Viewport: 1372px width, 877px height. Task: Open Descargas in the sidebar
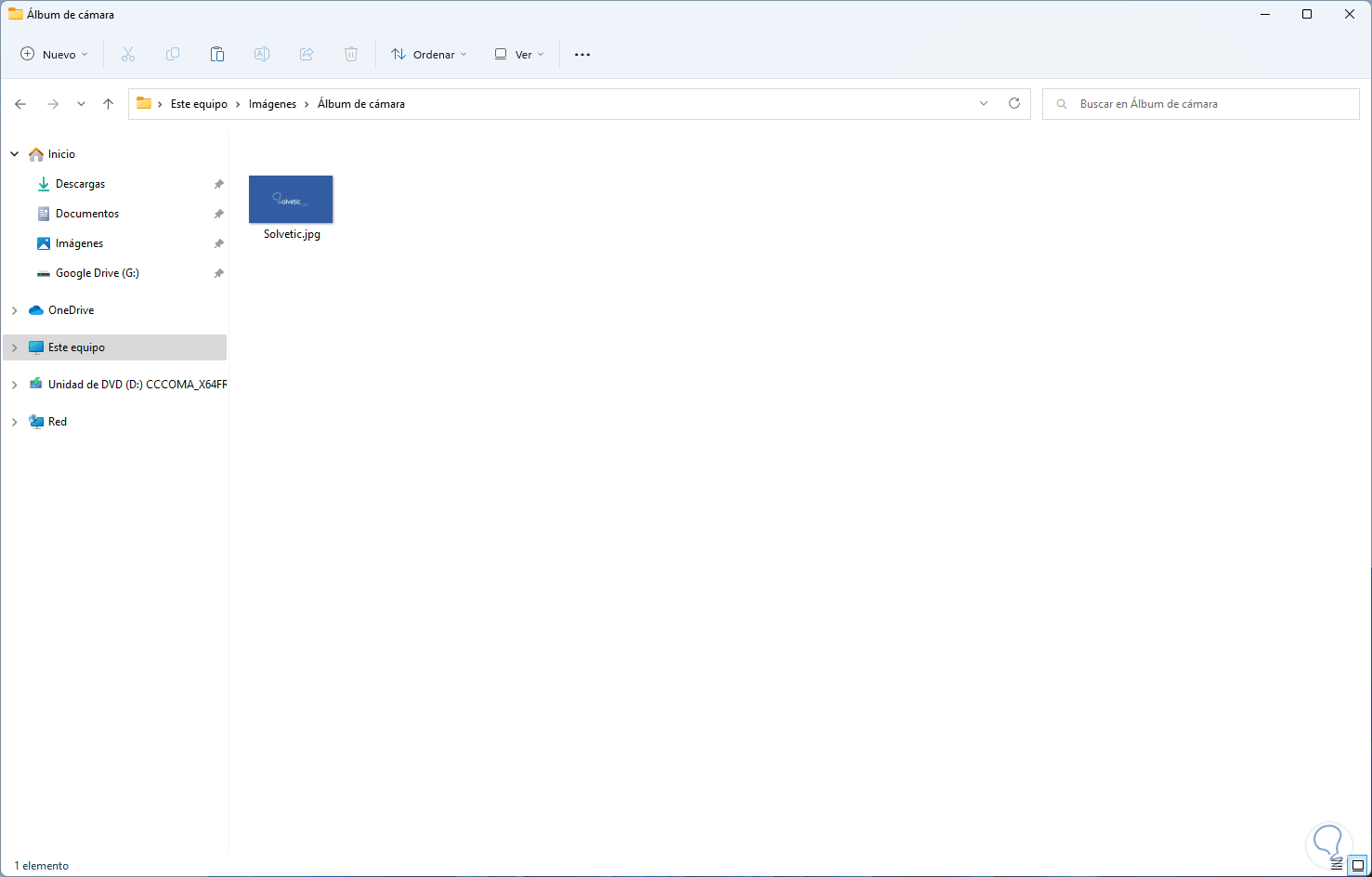(x=80, y=184)
